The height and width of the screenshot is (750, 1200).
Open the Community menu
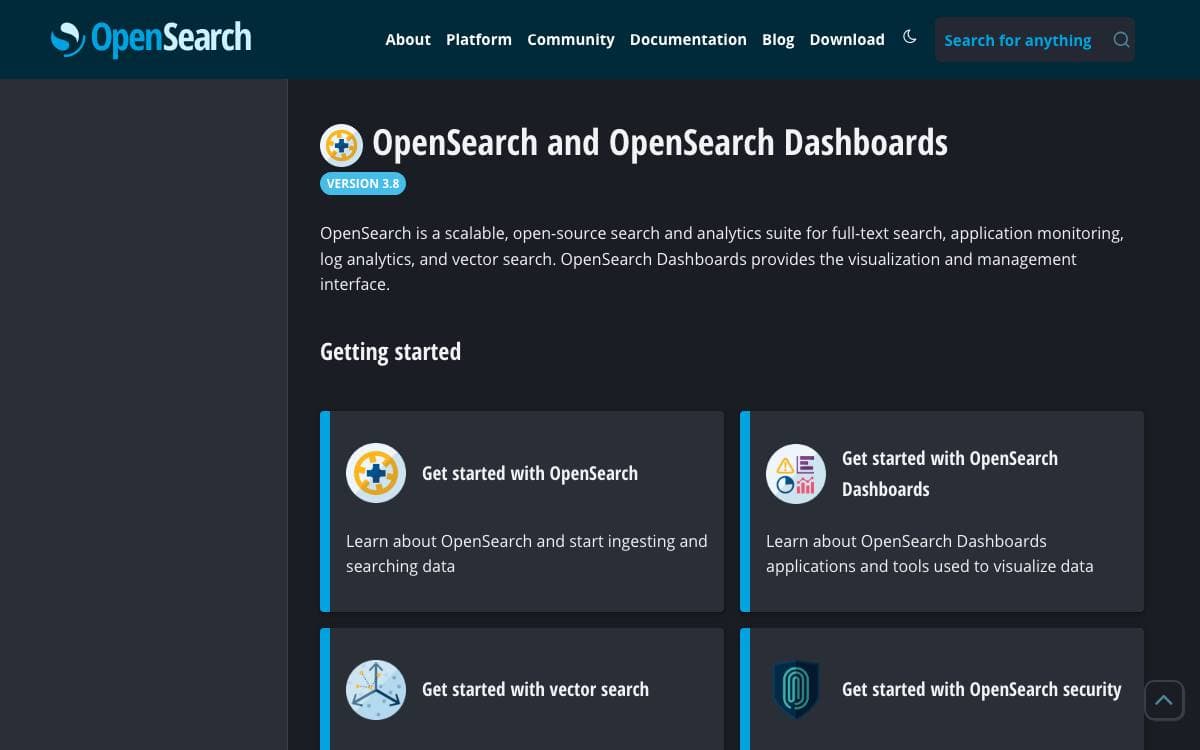[571, 40]
